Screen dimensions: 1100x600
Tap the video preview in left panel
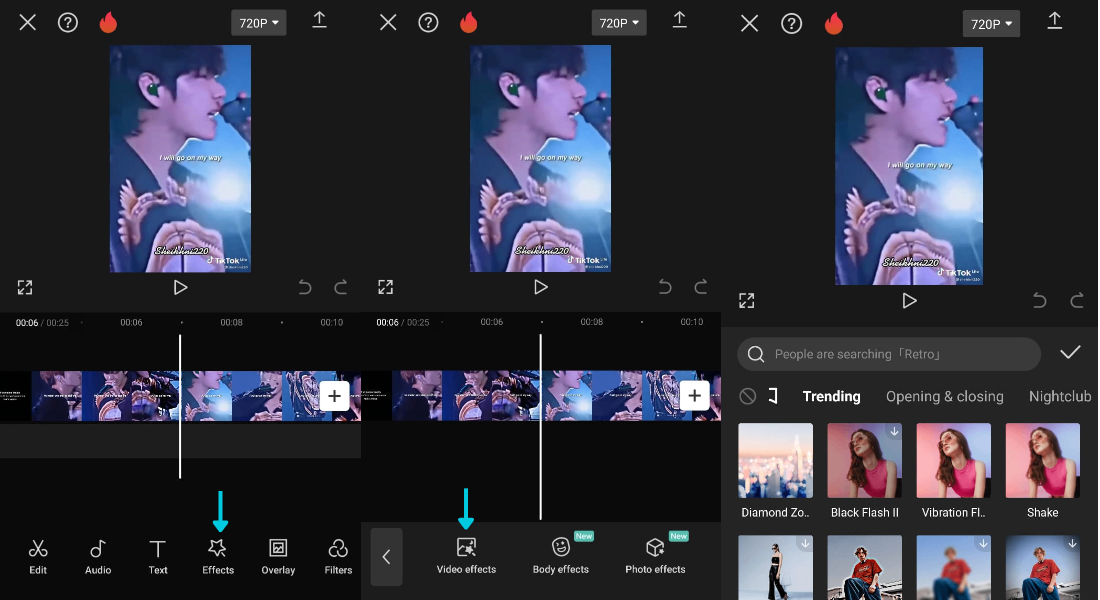[x=180, y=159]
